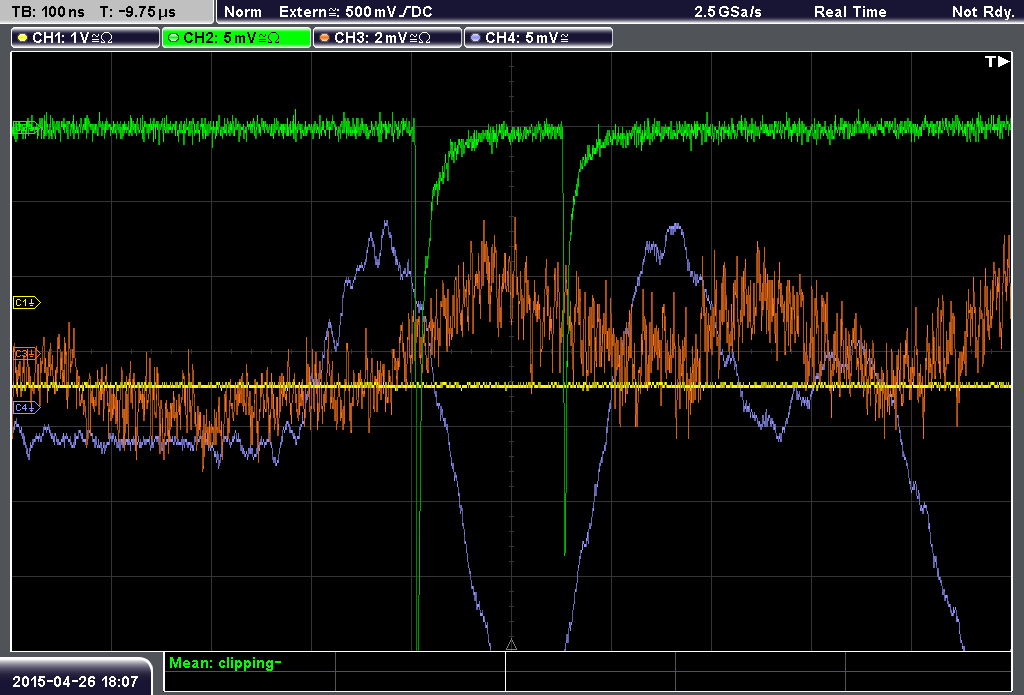Click the trigger position T arrow marker
The image size is (1024, 695).
[997, 61]
